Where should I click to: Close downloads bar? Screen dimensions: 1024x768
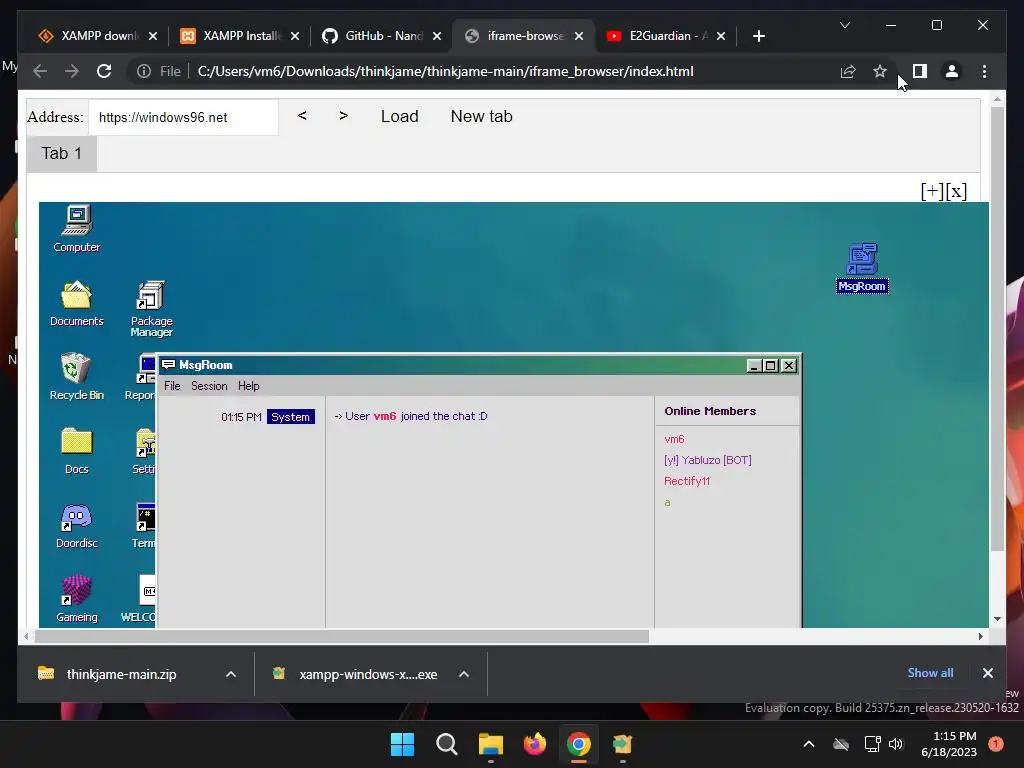pos(987,673)
